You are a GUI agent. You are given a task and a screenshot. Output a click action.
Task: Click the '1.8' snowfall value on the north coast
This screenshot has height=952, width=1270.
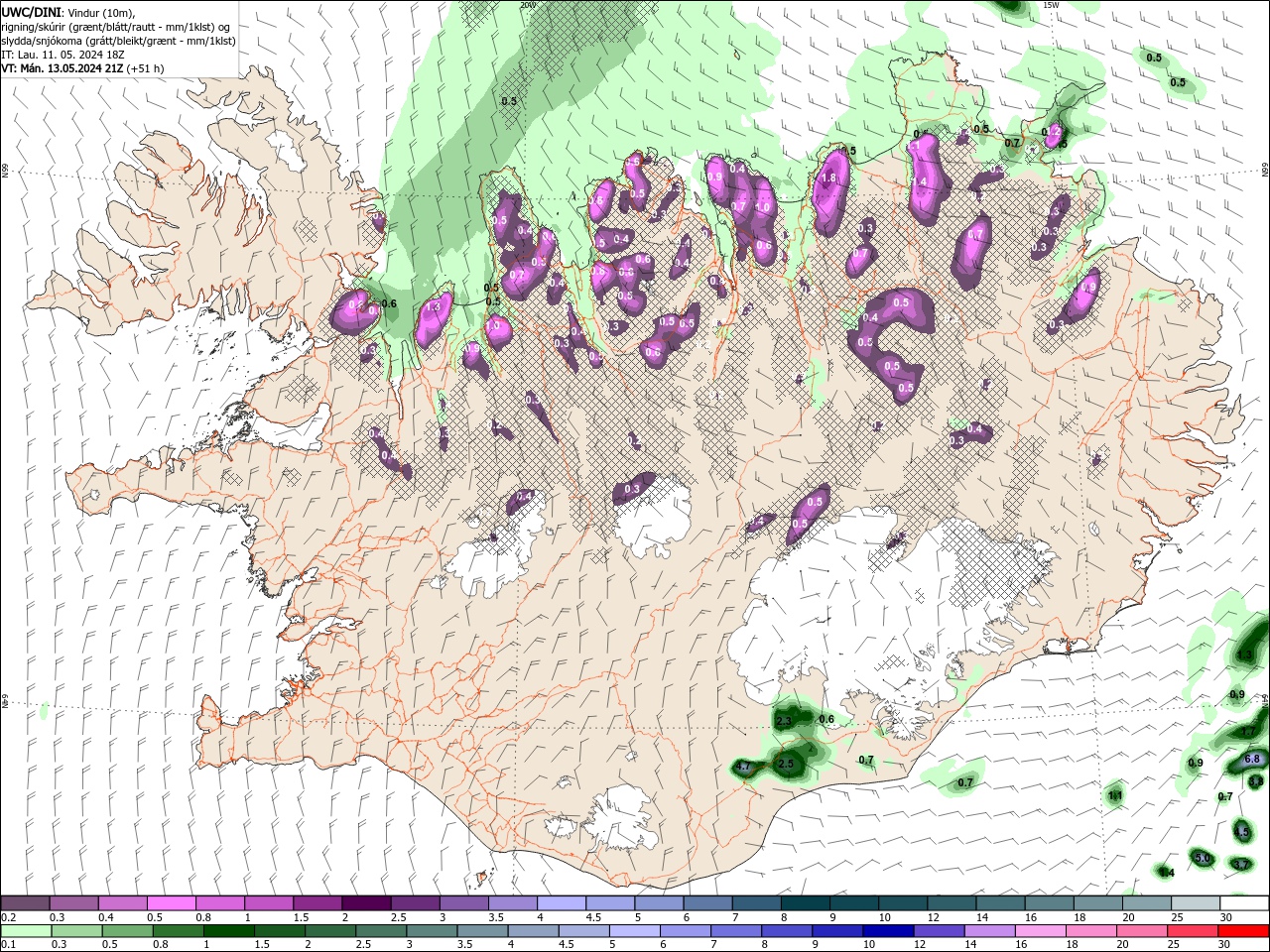click(x=830, y=178)
